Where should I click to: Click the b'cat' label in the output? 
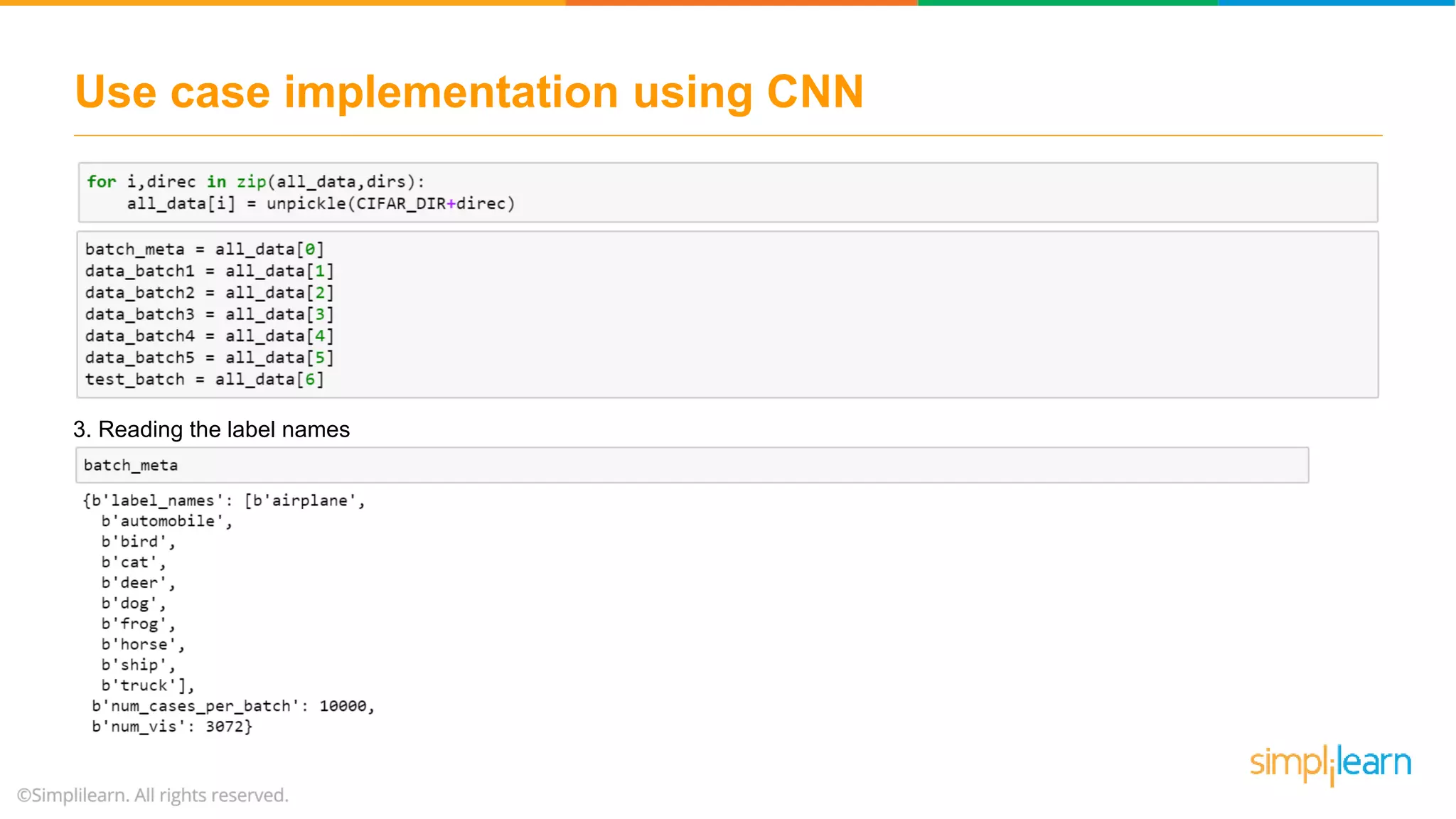click(x=129, y=563)
